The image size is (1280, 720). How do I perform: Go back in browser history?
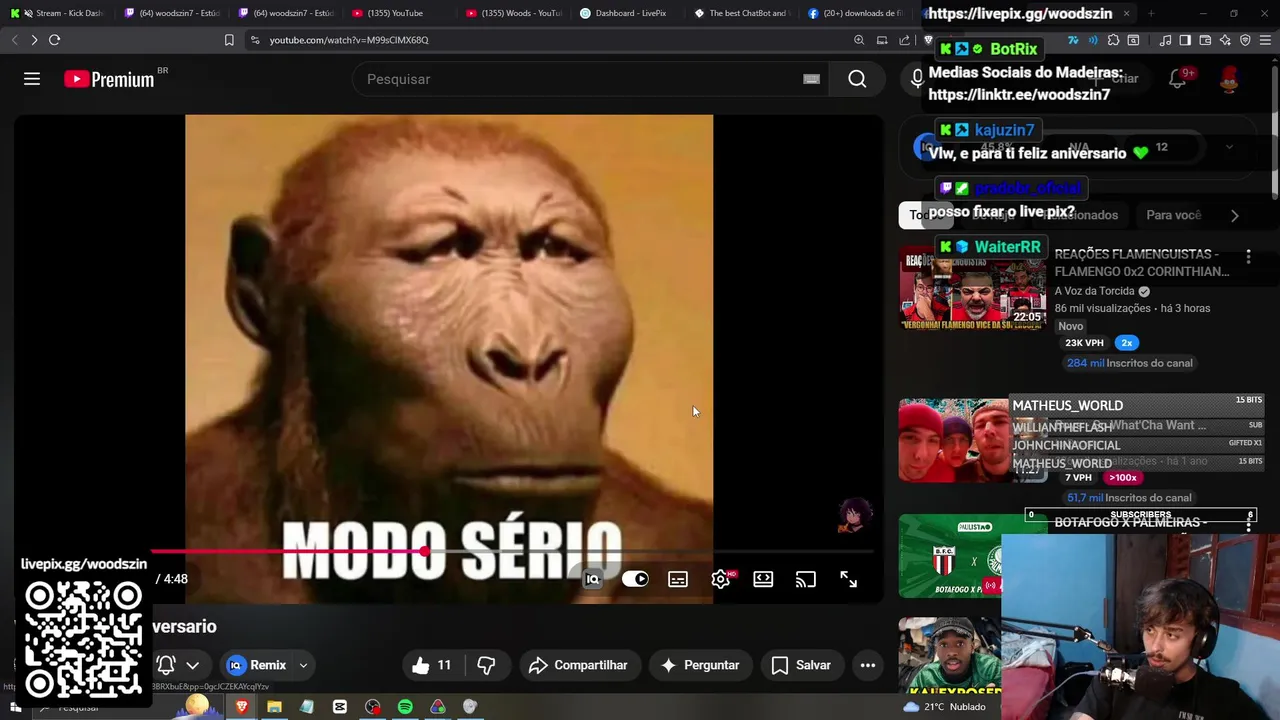tap(14, 40)
